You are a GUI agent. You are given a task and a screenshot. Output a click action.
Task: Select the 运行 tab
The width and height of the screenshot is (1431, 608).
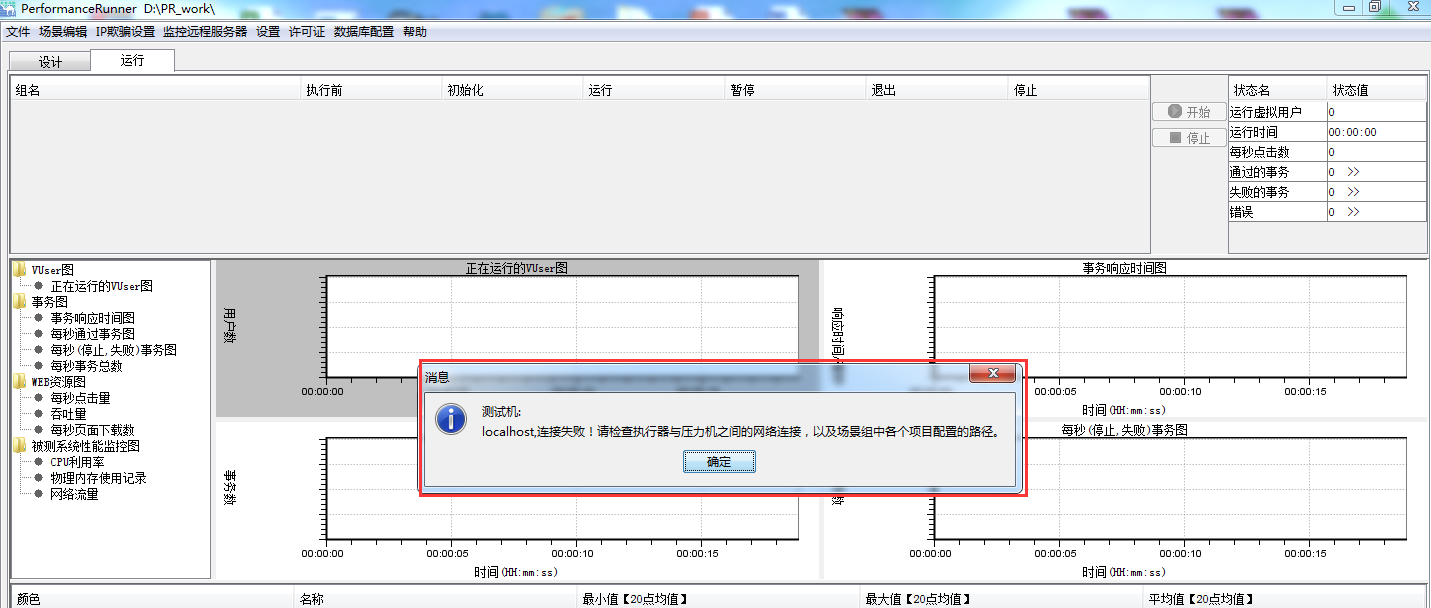coord(132,61)
